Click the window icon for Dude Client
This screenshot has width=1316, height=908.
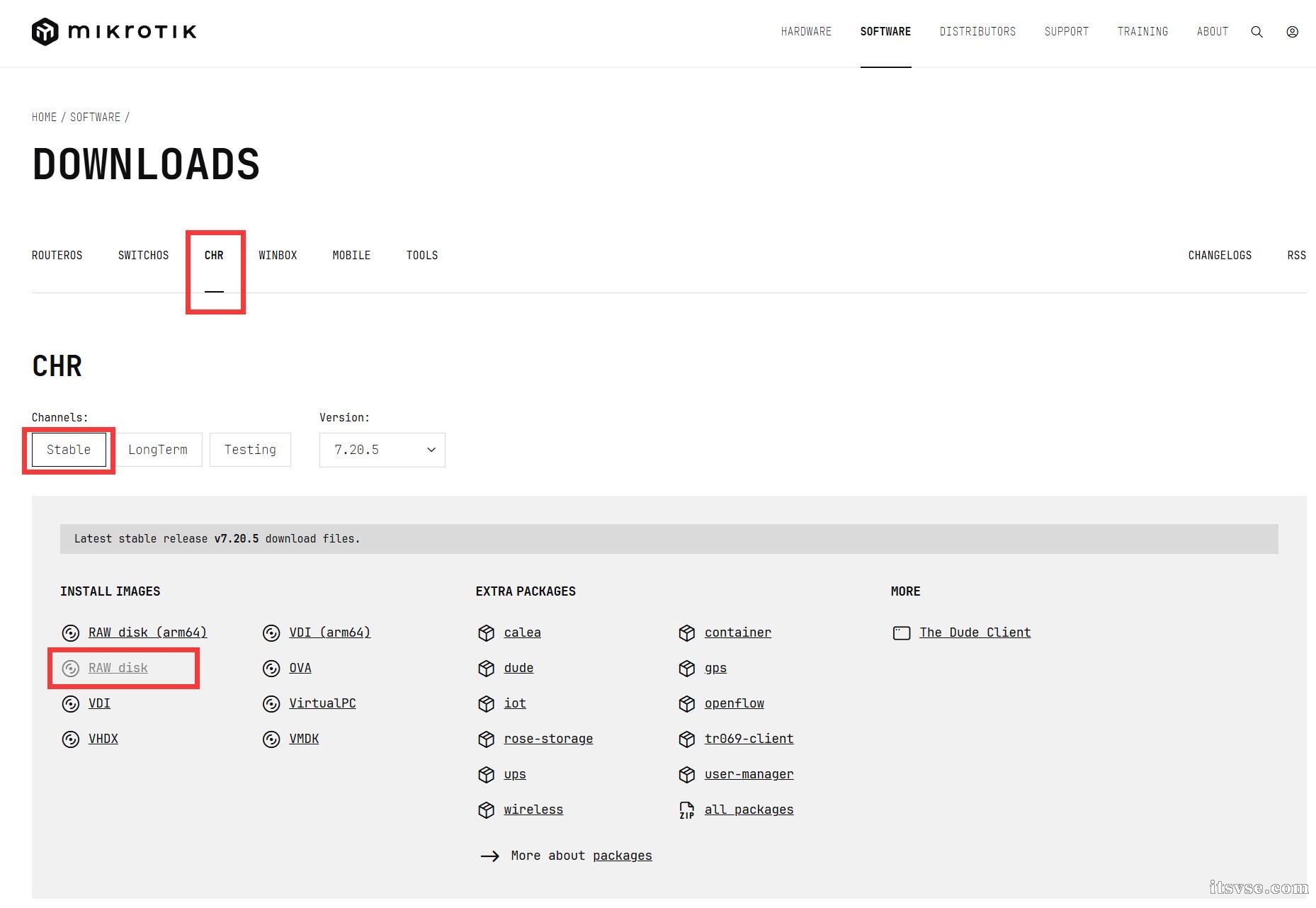coord(901,633)
